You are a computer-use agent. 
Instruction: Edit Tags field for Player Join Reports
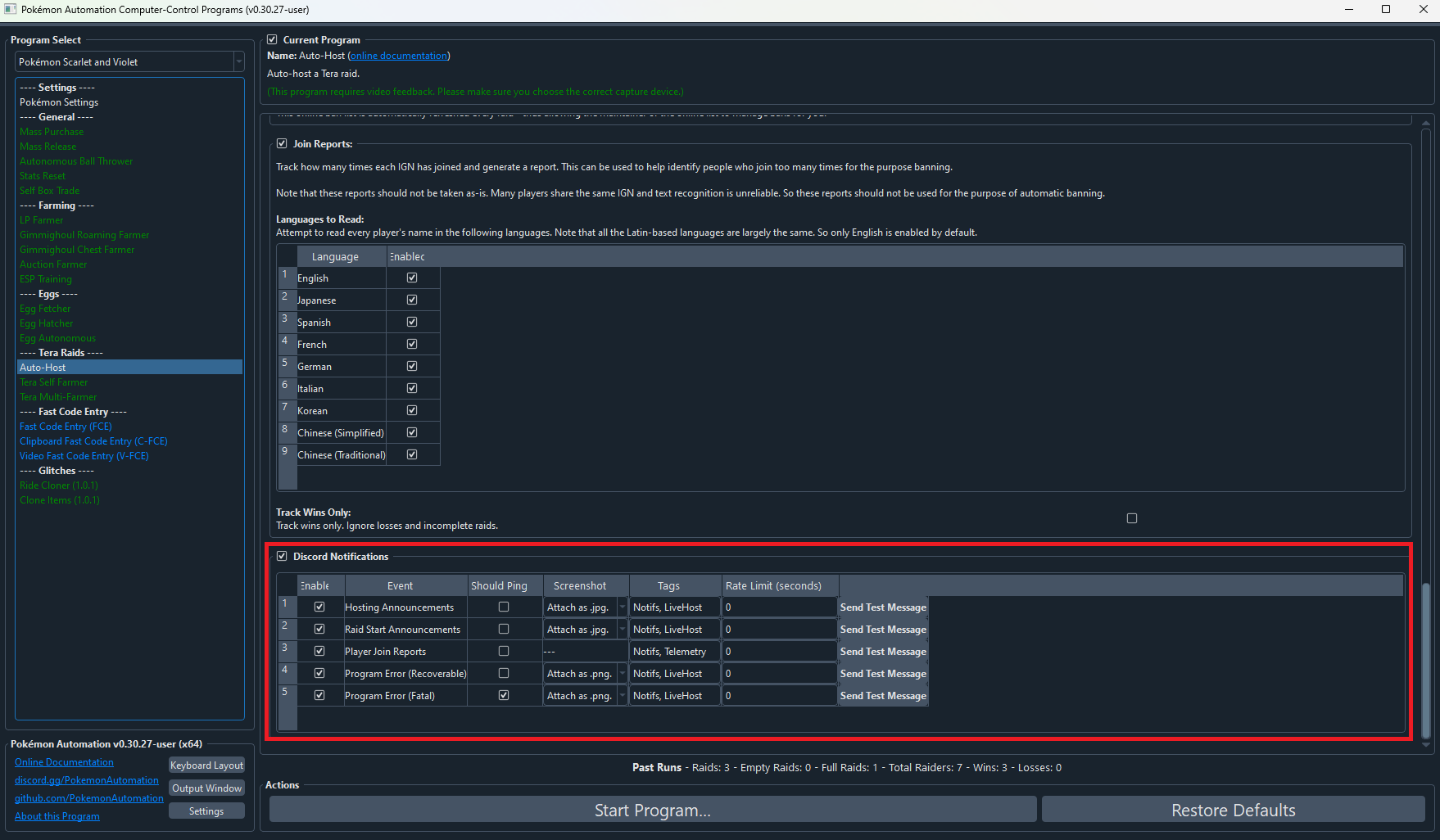674,652
